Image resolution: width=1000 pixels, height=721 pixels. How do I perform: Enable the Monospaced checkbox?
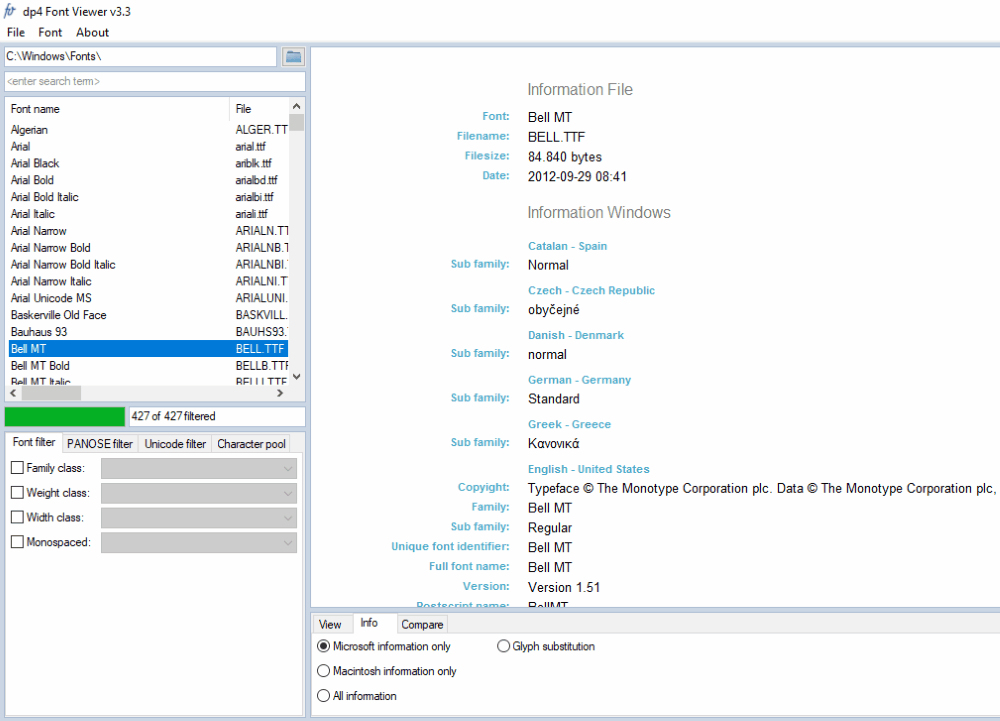click(x=17, y=542)
